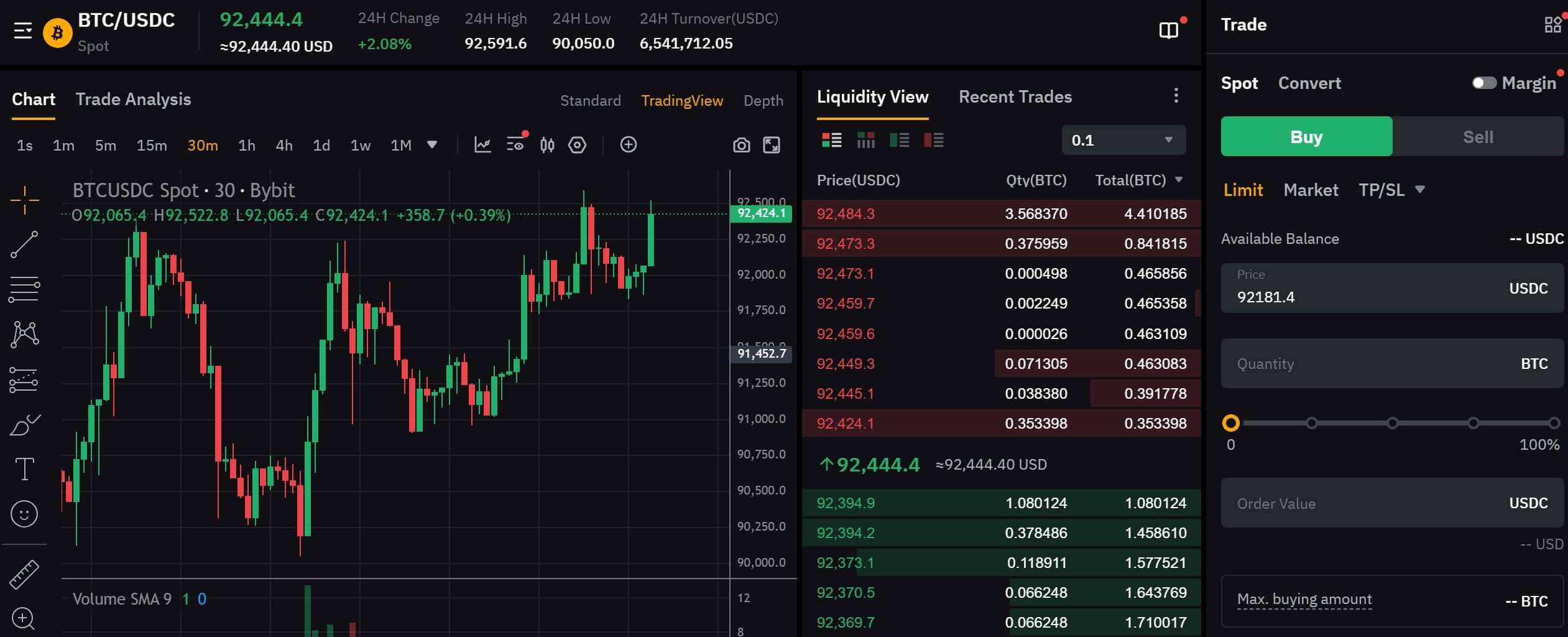Switch to the Recent Trades tab

[1015, 96]
